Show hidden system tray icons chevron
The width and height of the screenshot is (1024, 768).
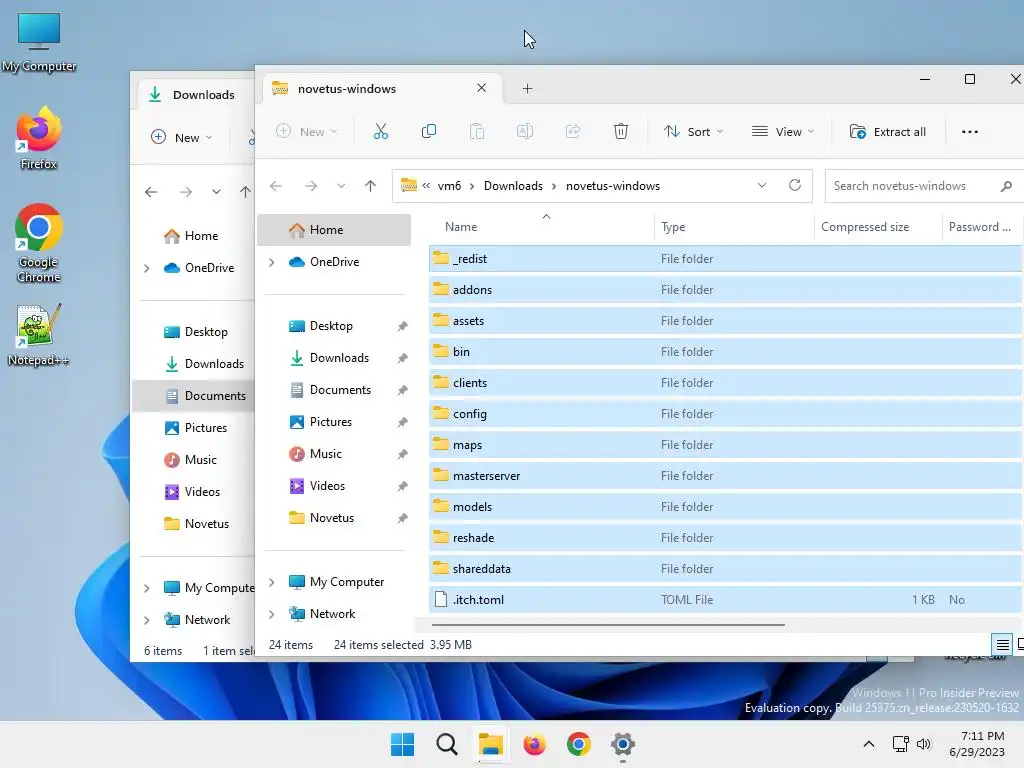point(869,744)
